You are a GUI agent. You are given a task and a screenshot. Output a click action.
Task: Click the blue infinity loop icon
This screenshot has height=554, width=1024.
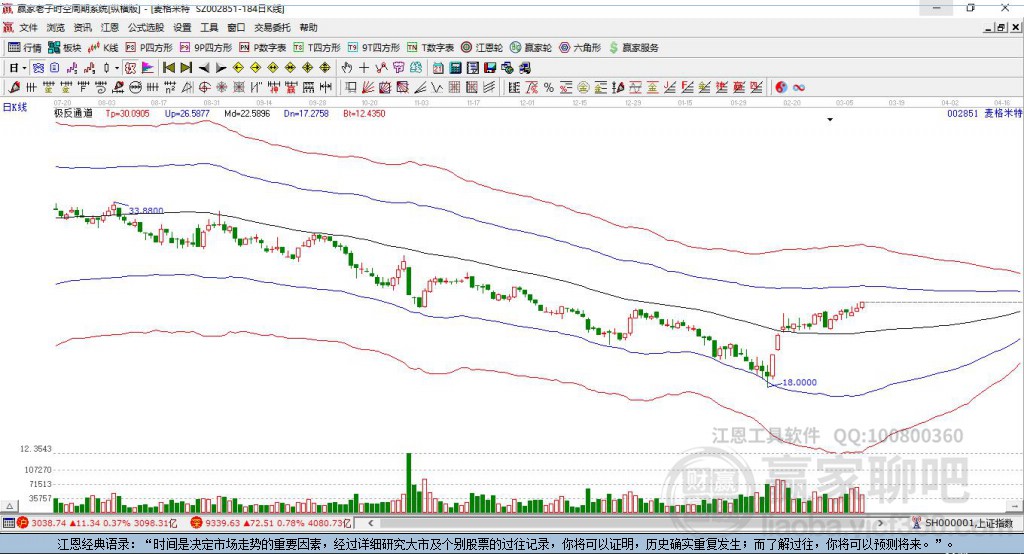pos(799,87)
